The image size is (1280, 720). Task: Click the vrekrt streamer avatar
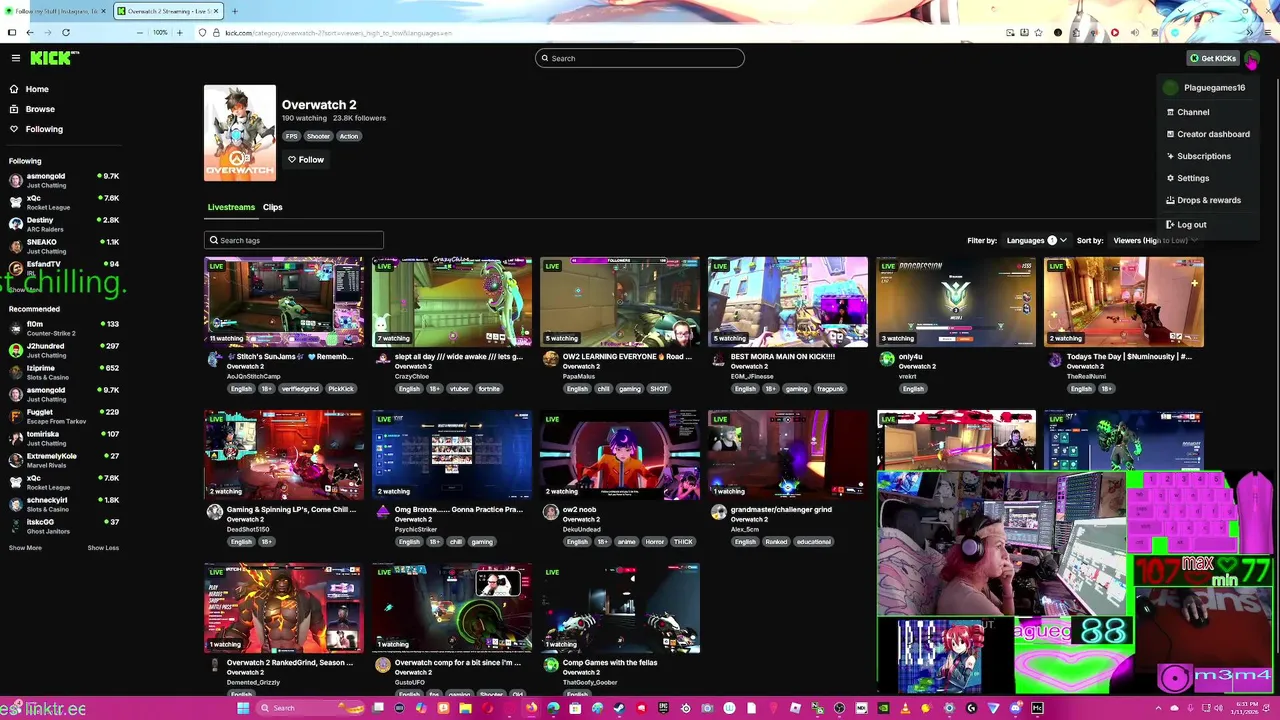pyautogui.click(x=886, y=359)
